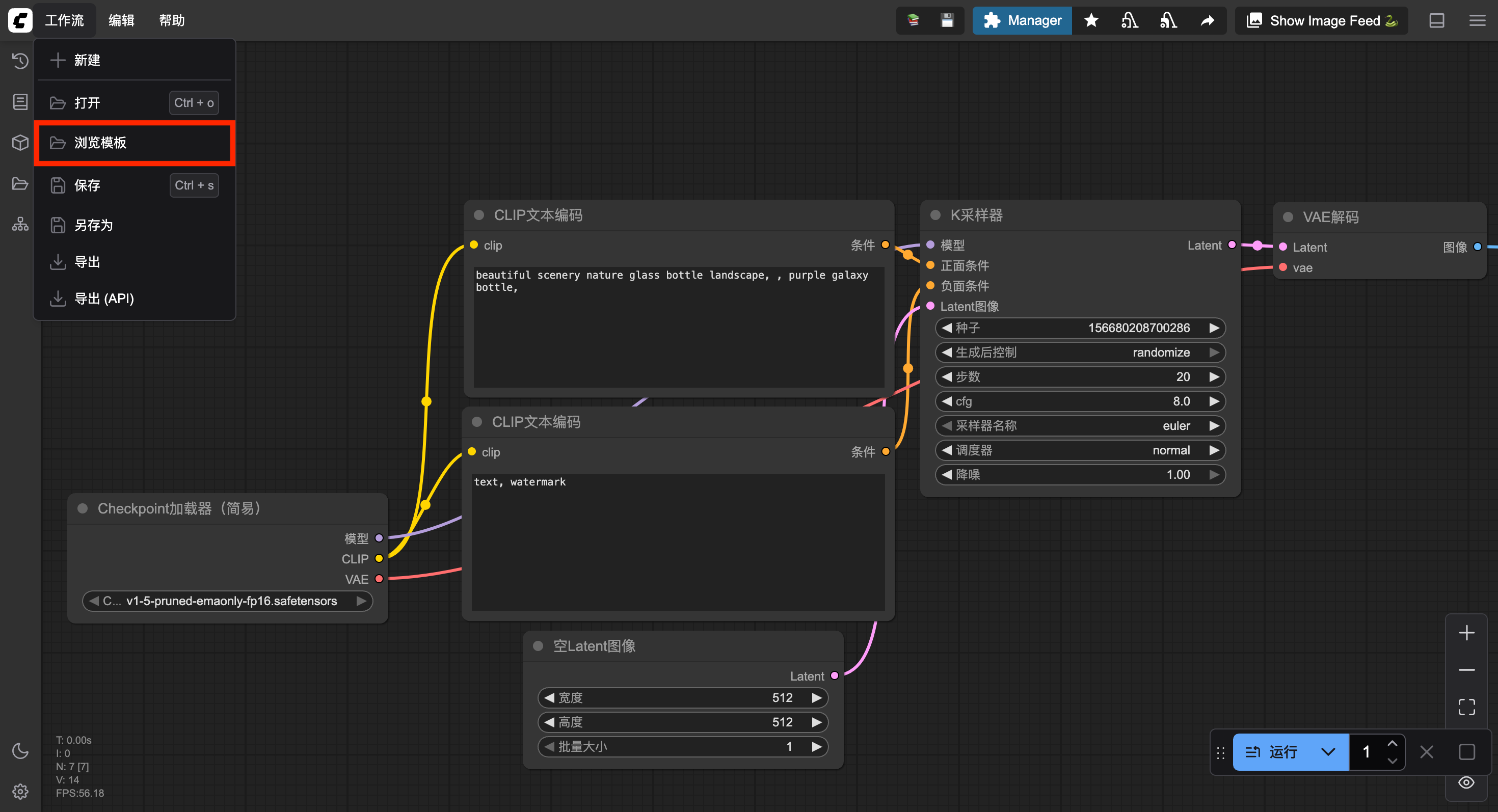Increase 种子 value with right arrow

(x=1214, y=328)
